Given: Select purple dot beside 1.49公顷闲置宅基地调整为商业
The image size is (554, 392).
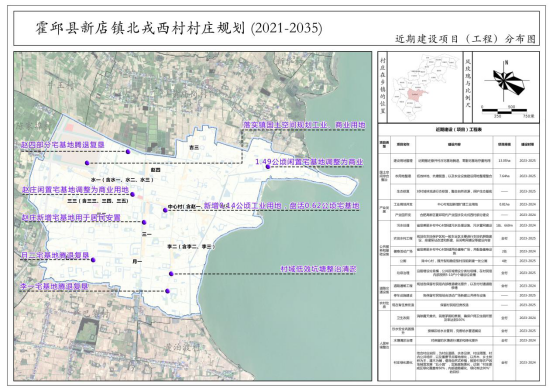Looking at the screenshot, I should click(268, 167).
